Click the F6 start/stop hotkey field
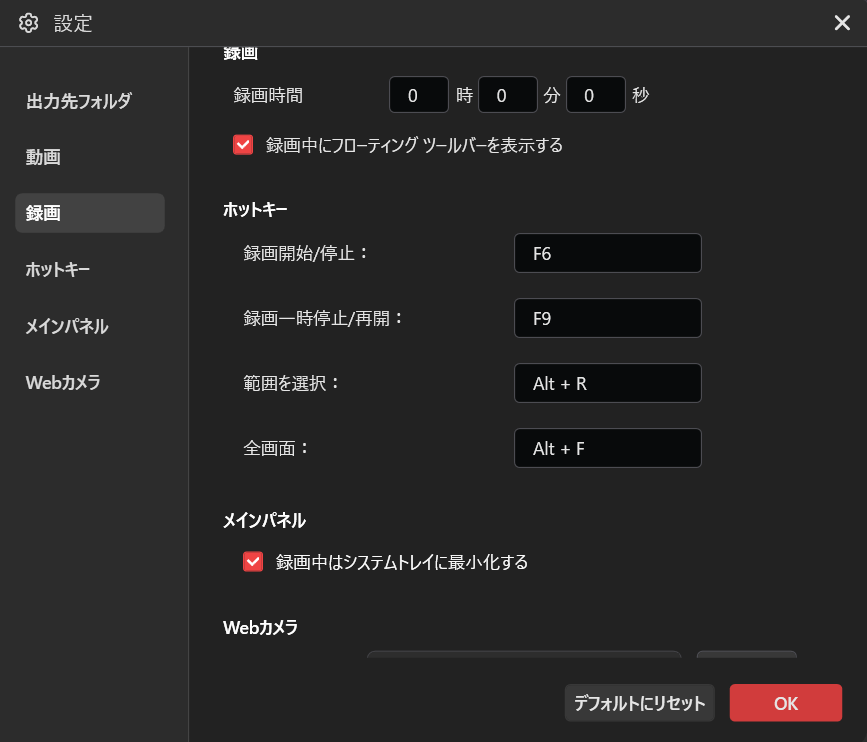The image size is (867, 742). (x=607, y=253)
